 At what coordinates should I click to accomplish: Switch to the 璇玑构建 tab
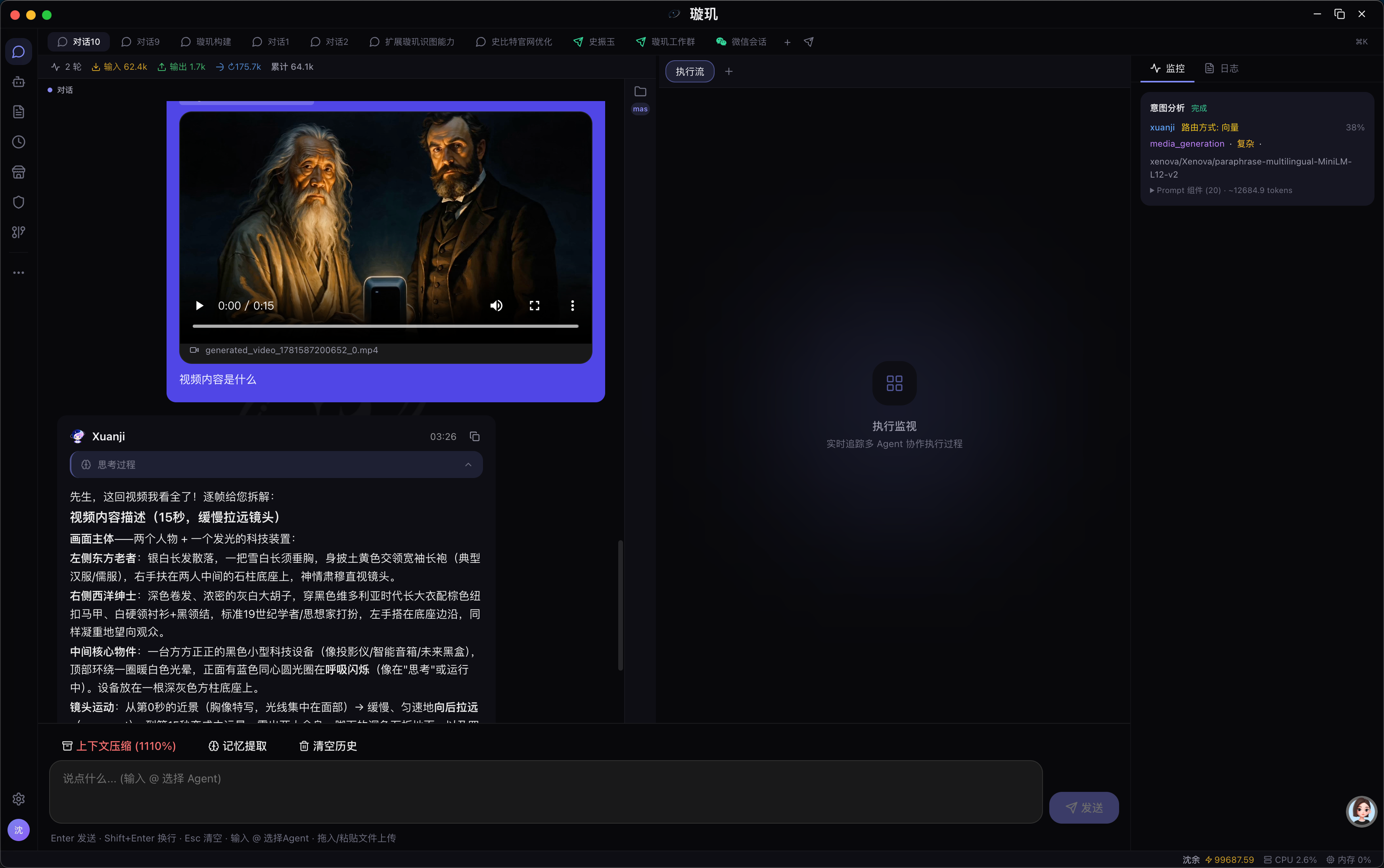(205, 42)
